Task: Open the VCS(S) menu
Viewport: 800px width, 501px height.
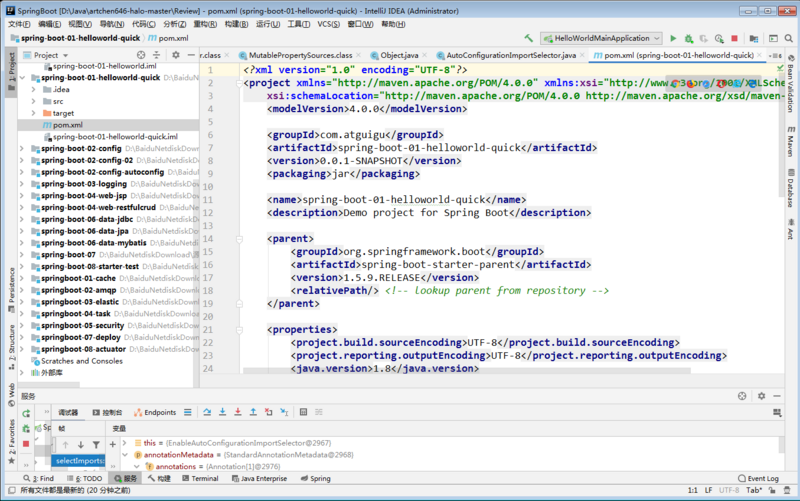Action: pos(329,24)
